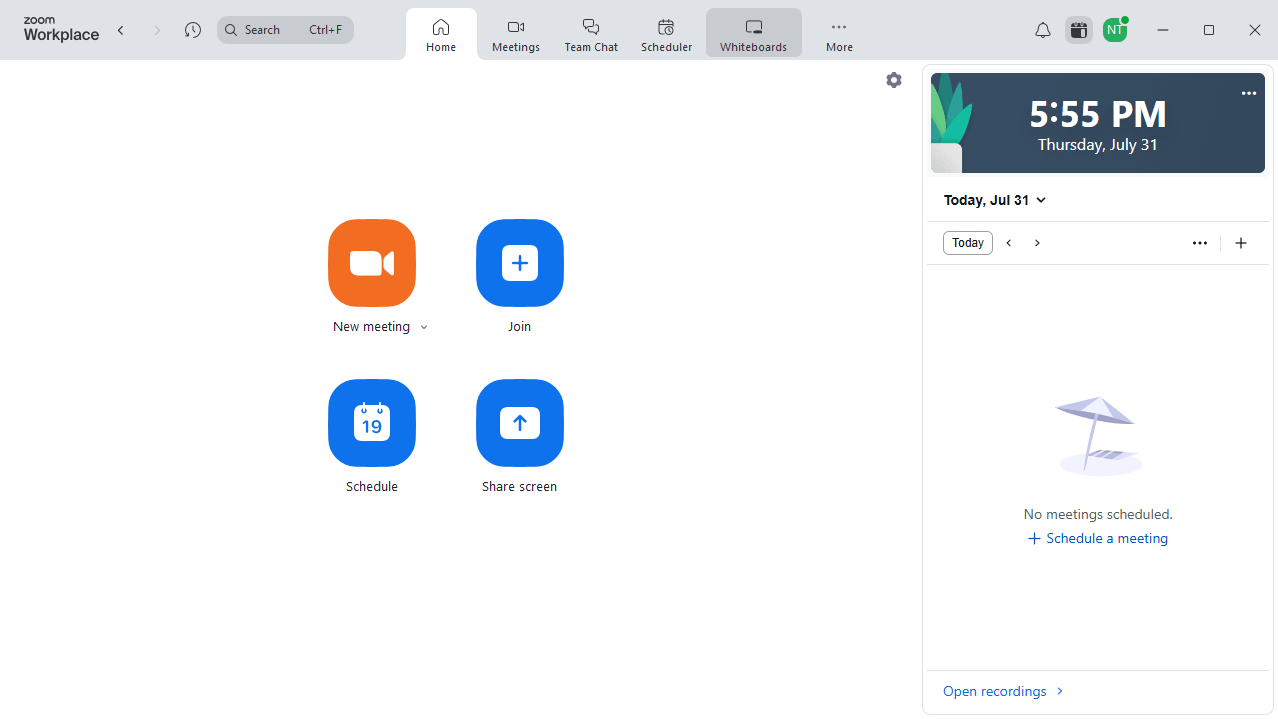
Task: Click the Join meeting icon
Action: tap(519, 263)
